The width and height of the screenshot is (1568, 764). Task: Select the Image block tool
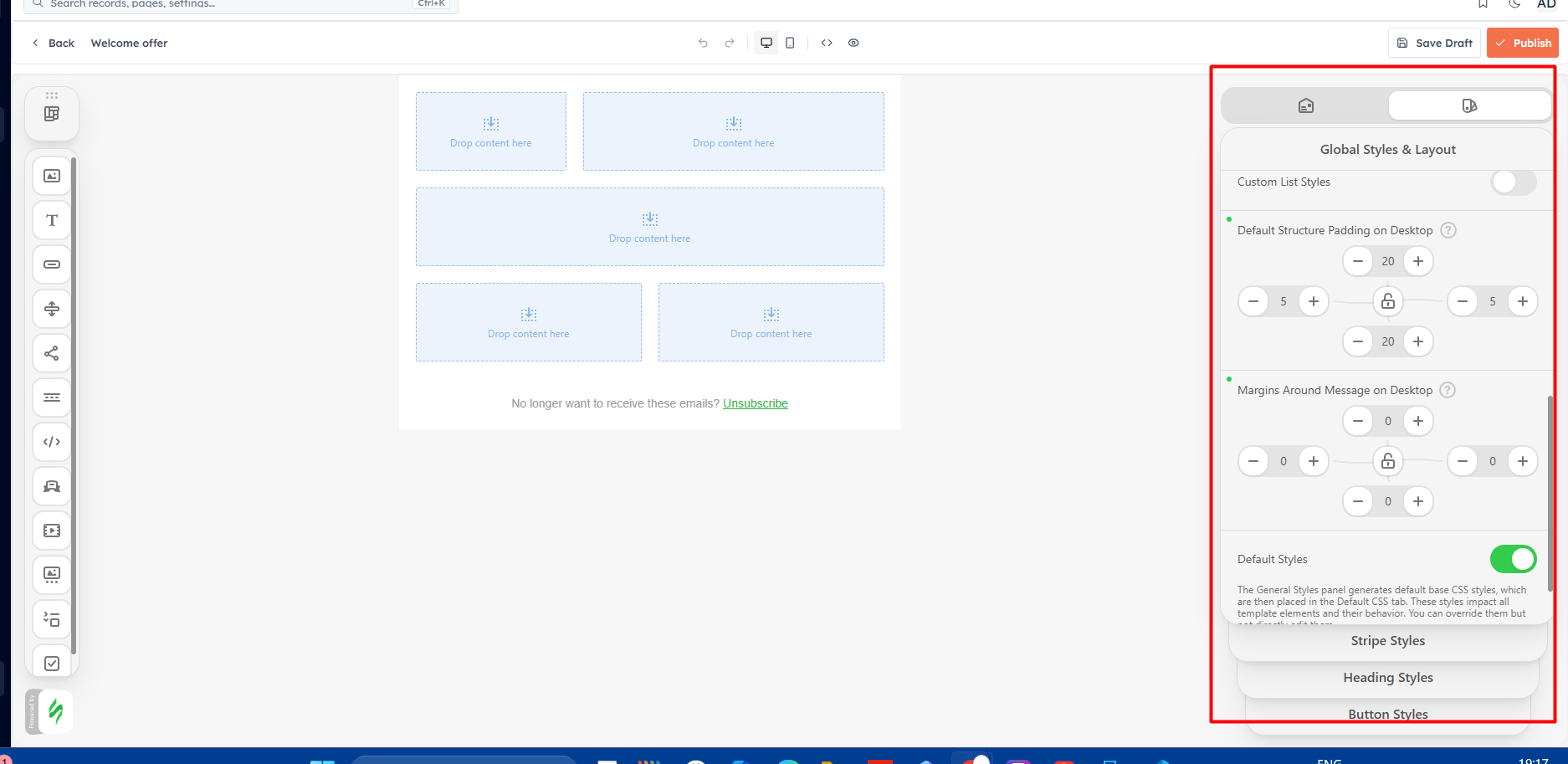[x=52, y=176]
